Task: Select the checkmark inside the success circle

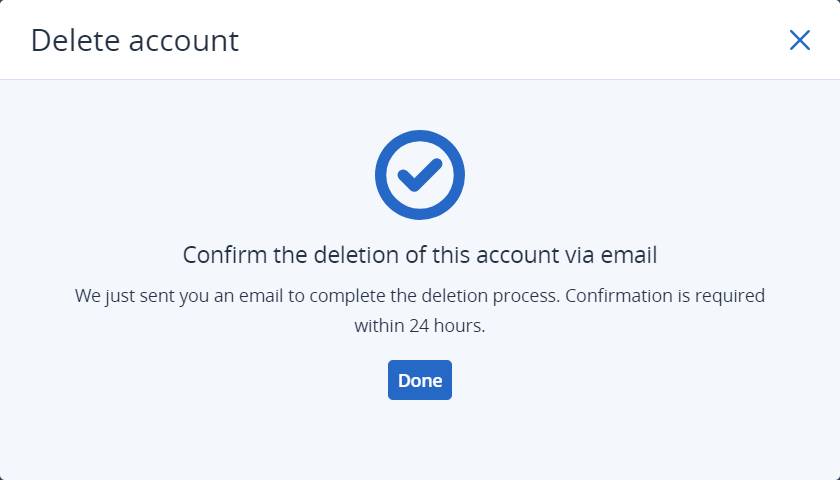Action: click(x=419, y=175)
